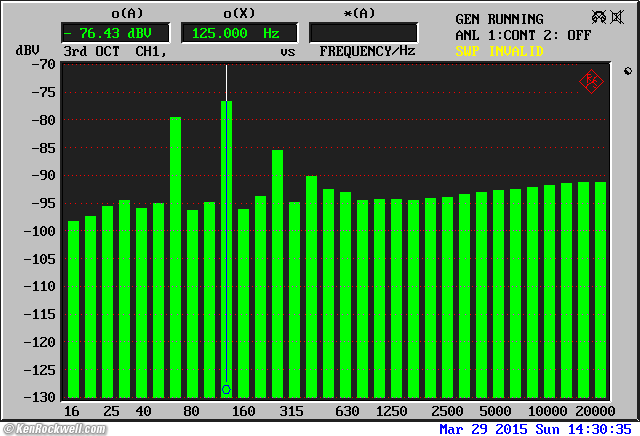The height and width of the screenshot is (436, 640).
Task: Click the FREQUENCY/Hz axis label
Action: coord(367,50)
